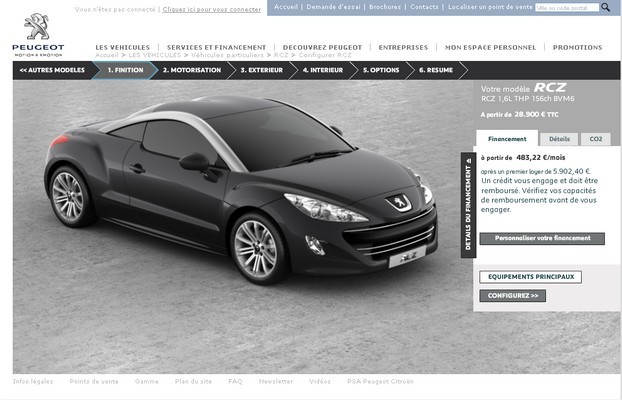The width and height of the screenshot is (622, 400).
Task: Select step 4. INTERIEUR
Action: pyautogui.click(x=323, y=70)
